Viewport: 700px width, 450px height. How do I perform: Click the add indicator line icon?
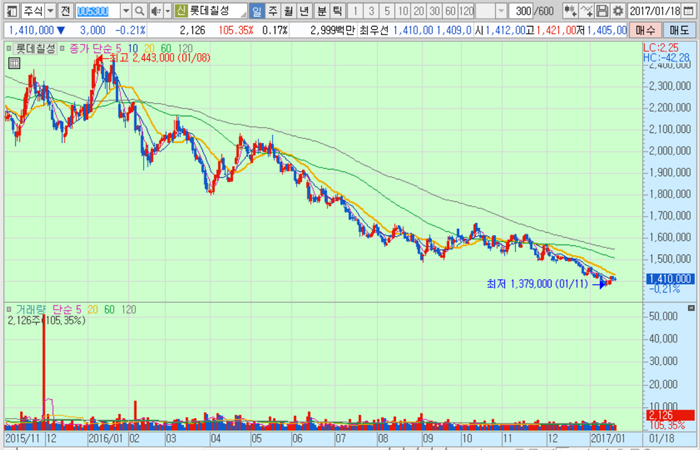tap(584, 10)
